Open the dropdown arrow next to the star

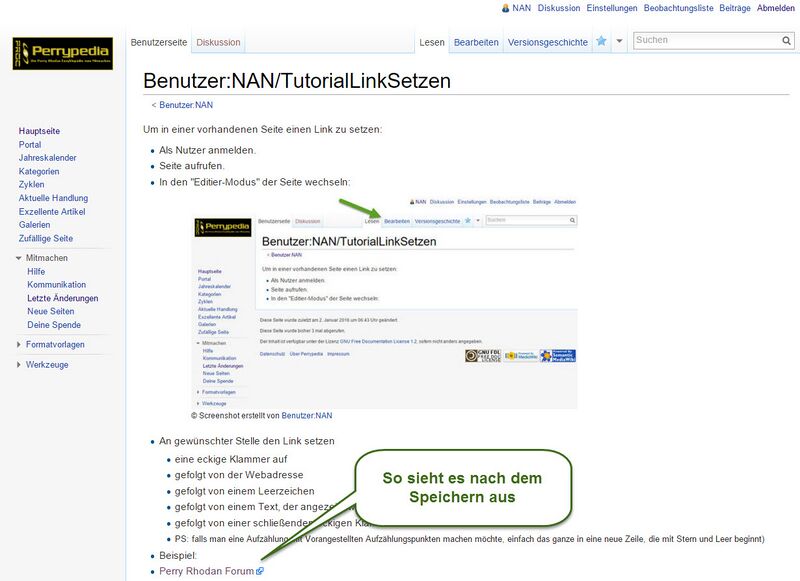coord(619,42)
